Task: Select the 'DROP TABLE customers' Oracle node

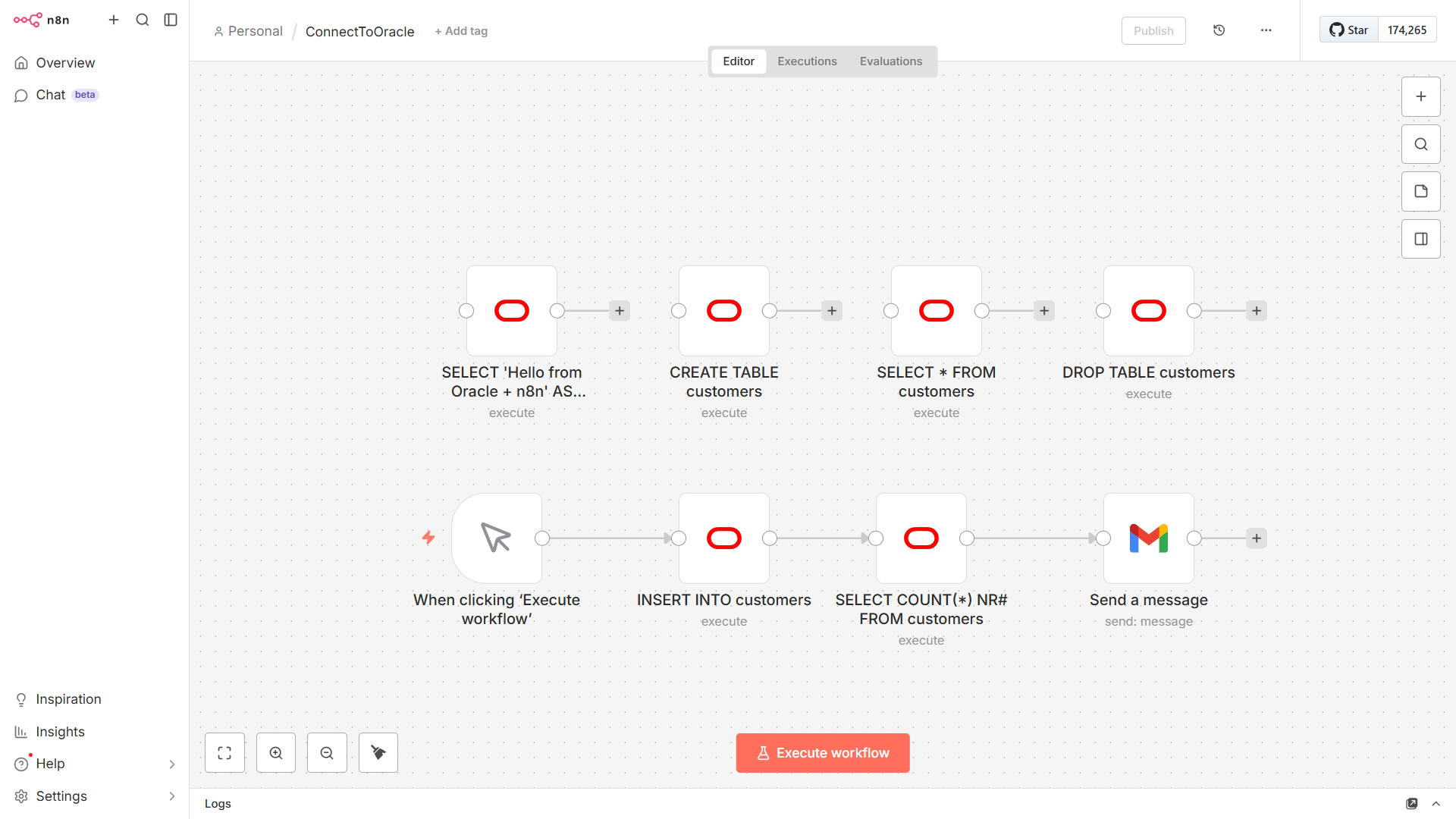Action: pyautogui.click(x=1148, y=311)
